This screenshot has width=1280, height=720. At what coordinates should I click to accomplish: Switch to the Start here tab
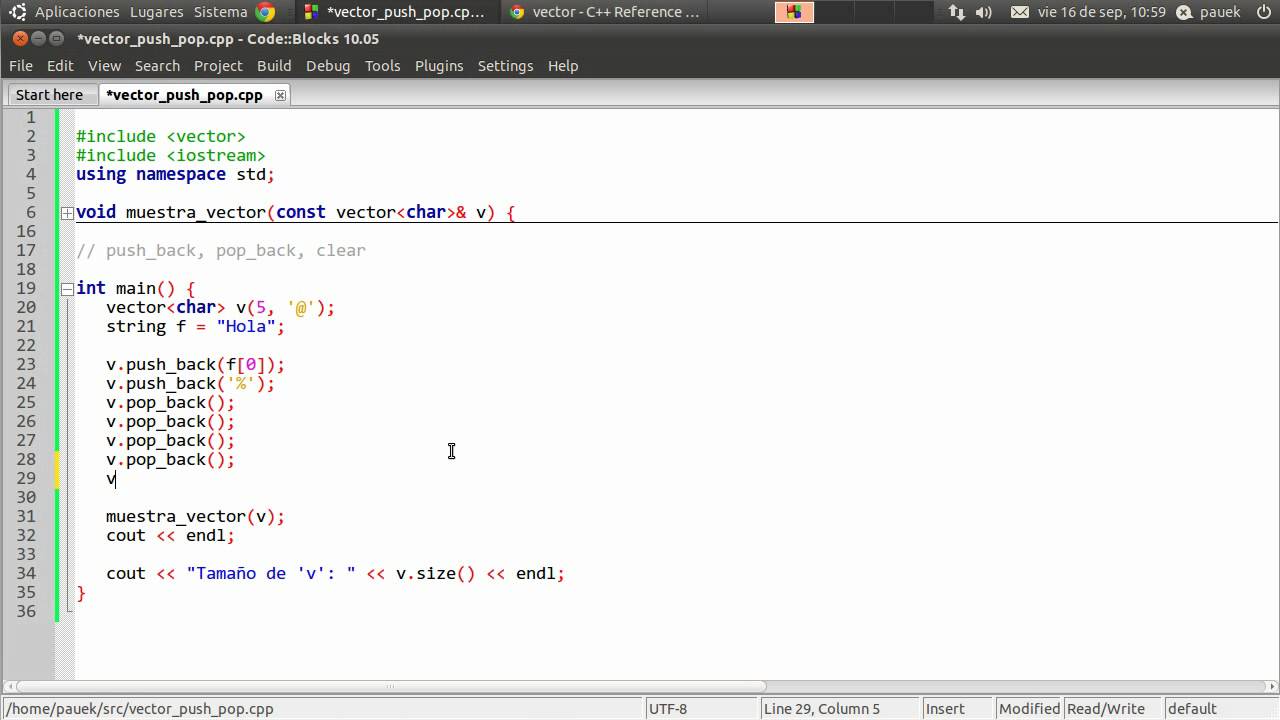coord(49,95)
